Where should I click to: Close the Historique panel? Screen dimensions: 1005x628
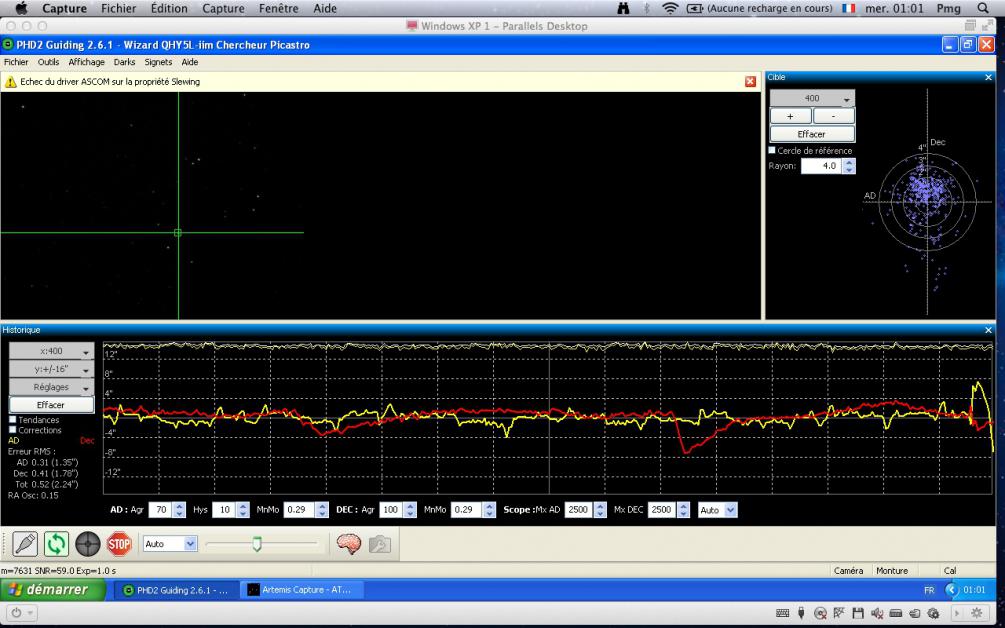click(x=988, y=330)
